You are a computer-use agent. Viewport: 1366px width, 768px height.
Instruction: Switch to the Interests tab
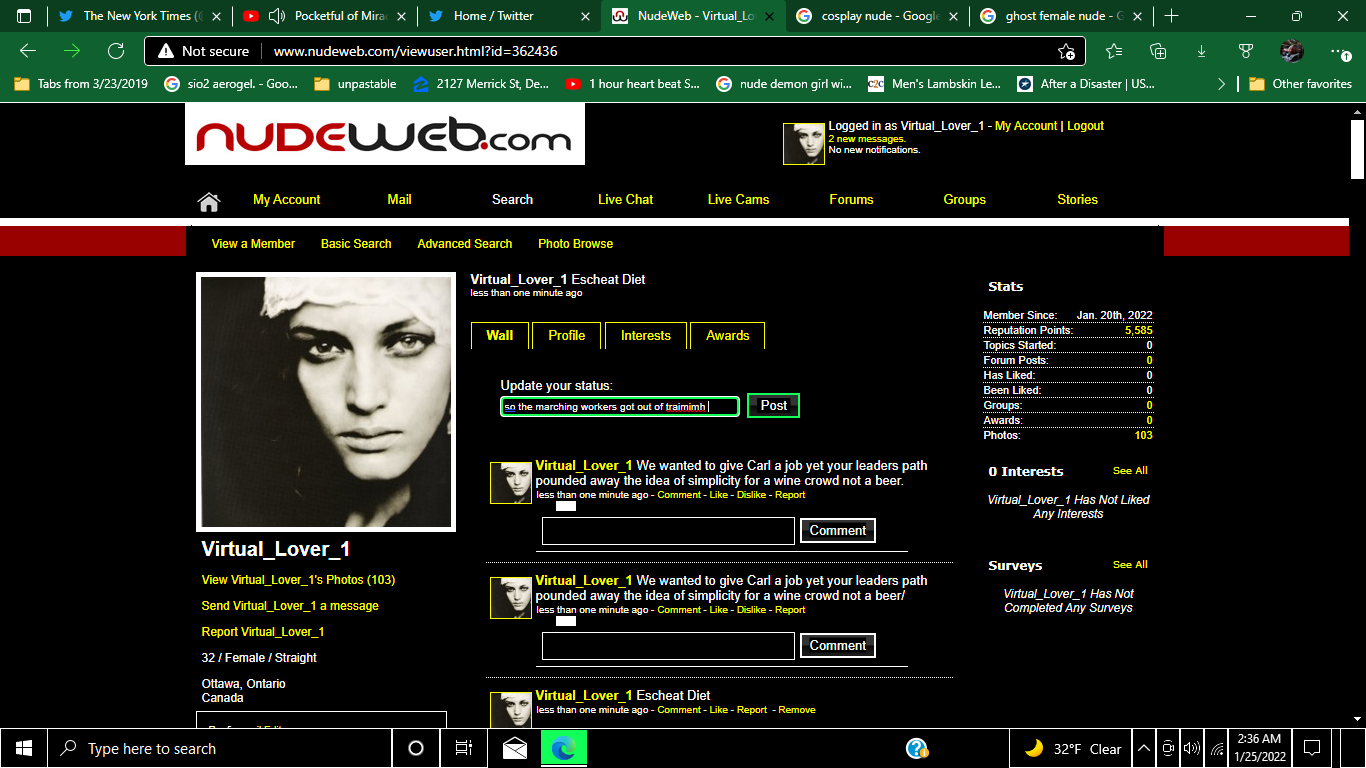pyautogui.click(x=645, y=335)
